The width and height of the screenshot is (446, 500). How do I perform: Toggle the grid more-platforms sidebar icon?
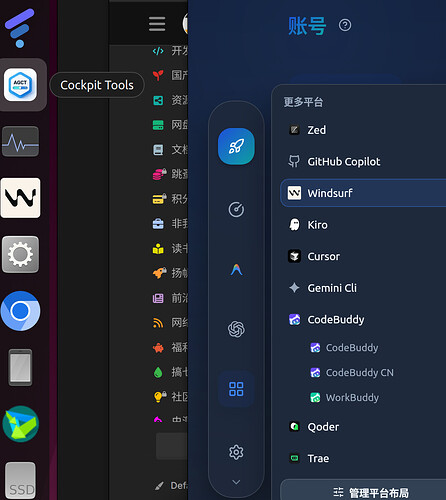236,389
